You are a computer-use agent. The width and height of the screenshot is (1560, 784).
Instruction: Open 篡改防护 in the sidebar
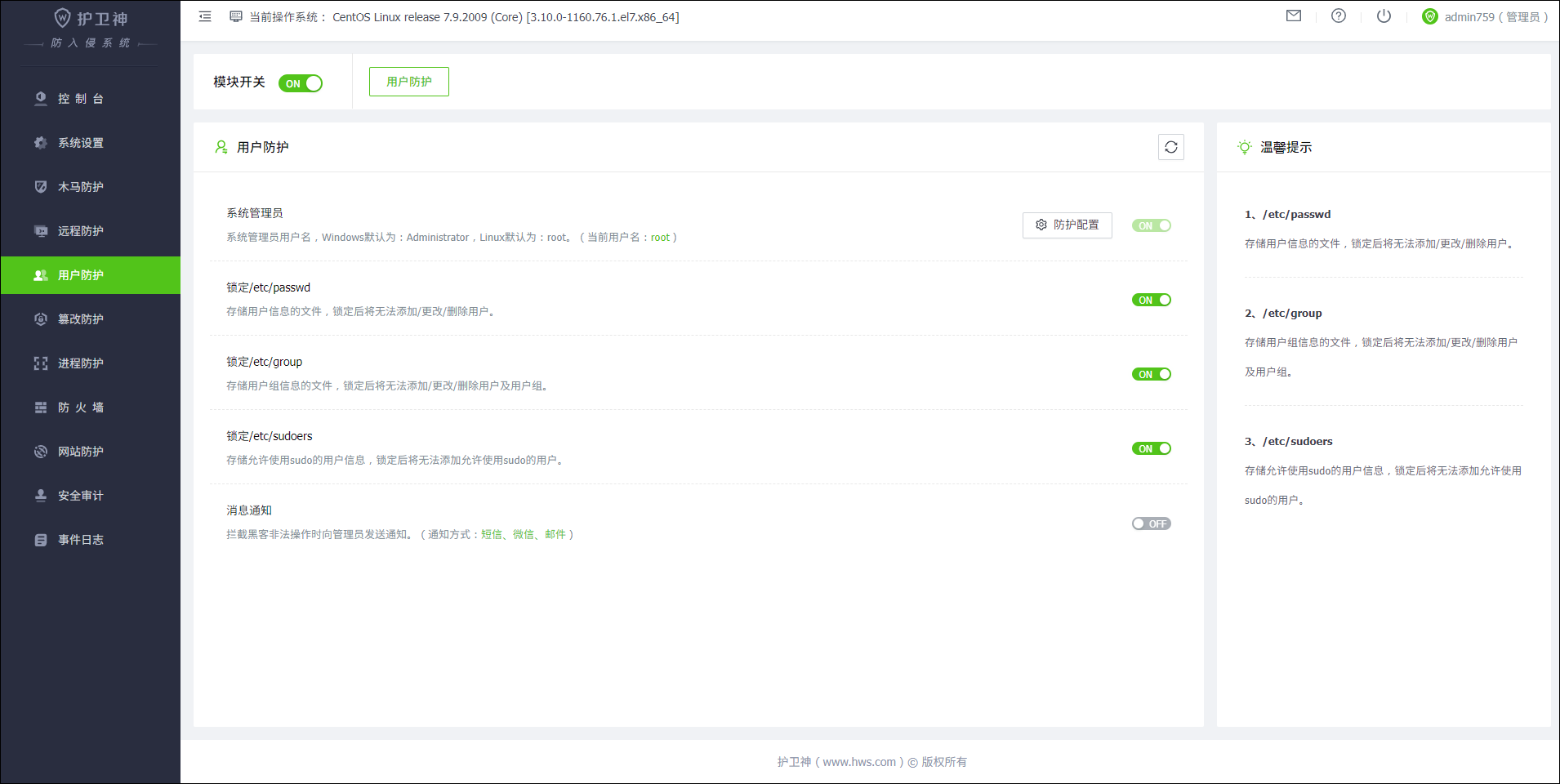pos(91,319)
